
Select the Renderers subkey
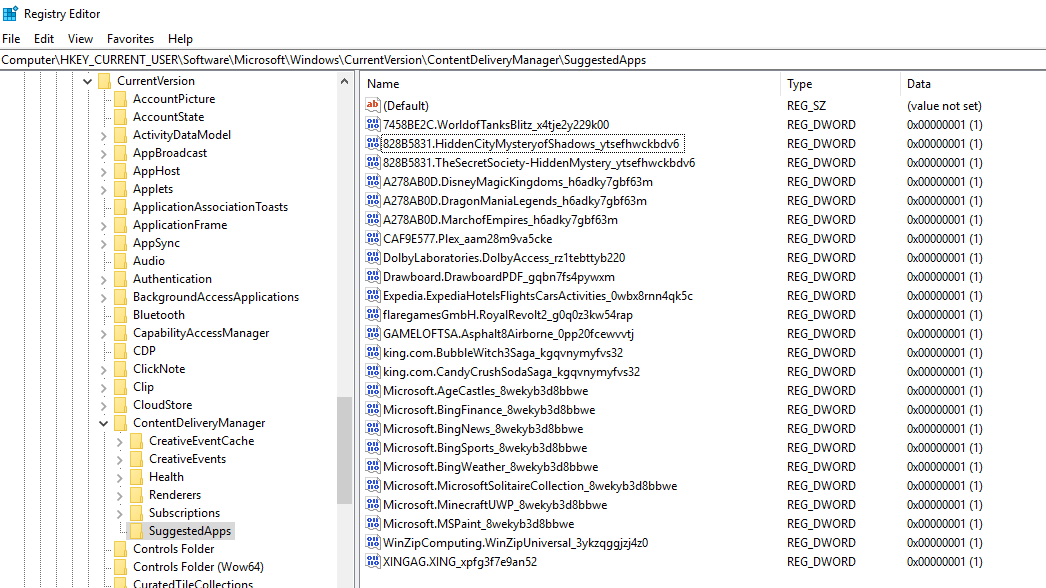175,495
